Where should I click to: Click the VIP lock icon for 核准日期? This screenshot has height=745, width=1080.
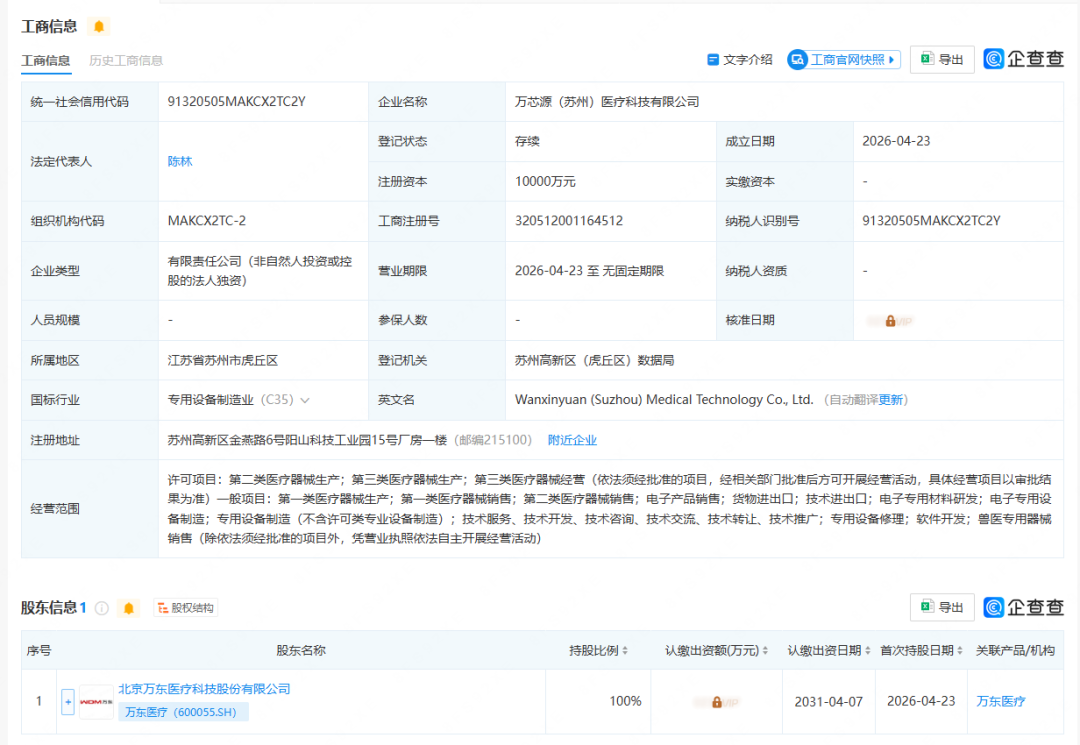pyautogui.click(x=890, y=321)
